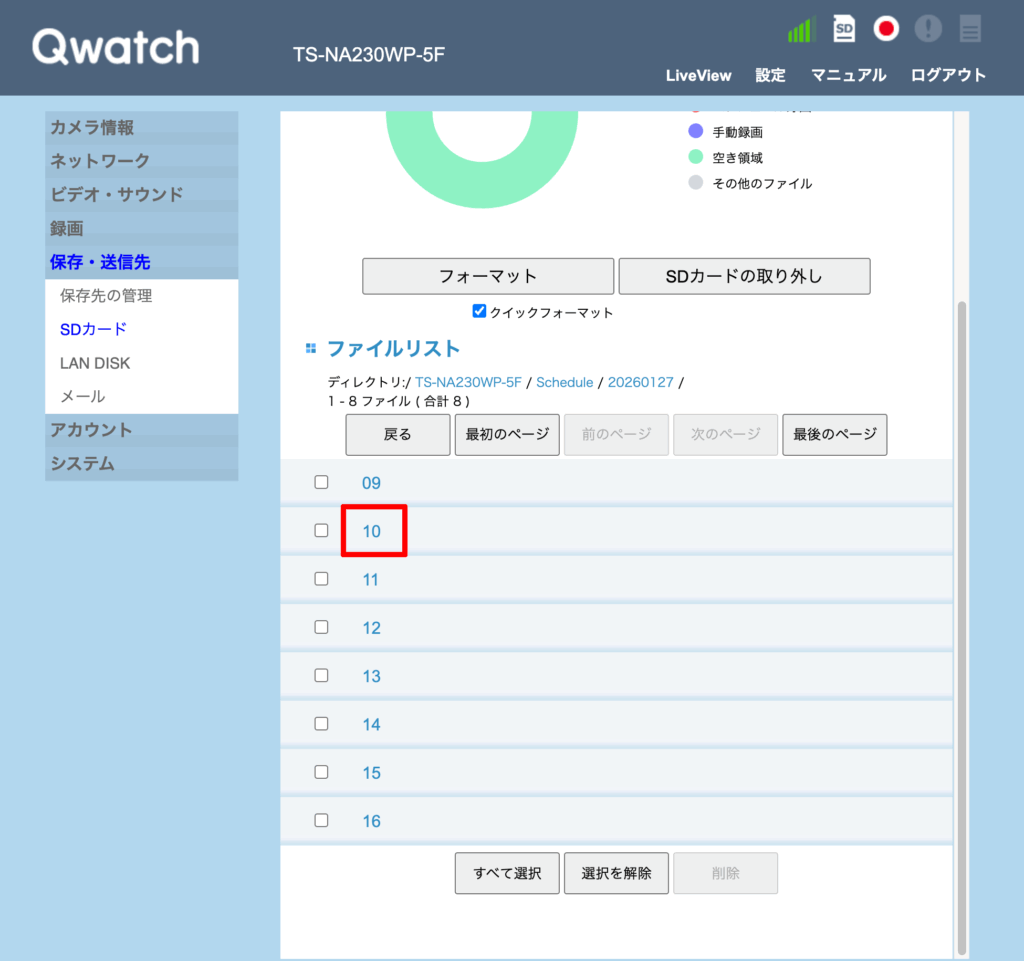Image resolution: width=1024 pixels, height=961 pixels.
Task: Click the red recording indicator icon
Action: [886, 29]
